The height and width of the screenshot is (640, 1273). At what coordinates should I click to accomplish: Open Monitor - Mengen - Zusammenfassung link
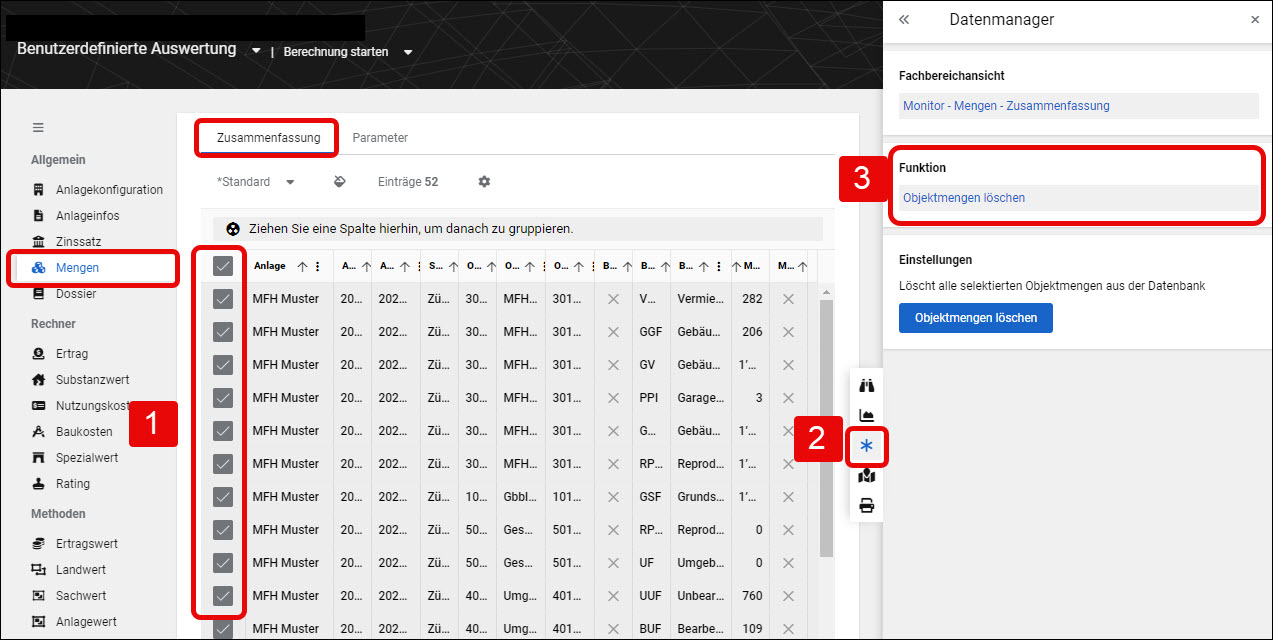pyautogui.click(x=1006, y=106)
